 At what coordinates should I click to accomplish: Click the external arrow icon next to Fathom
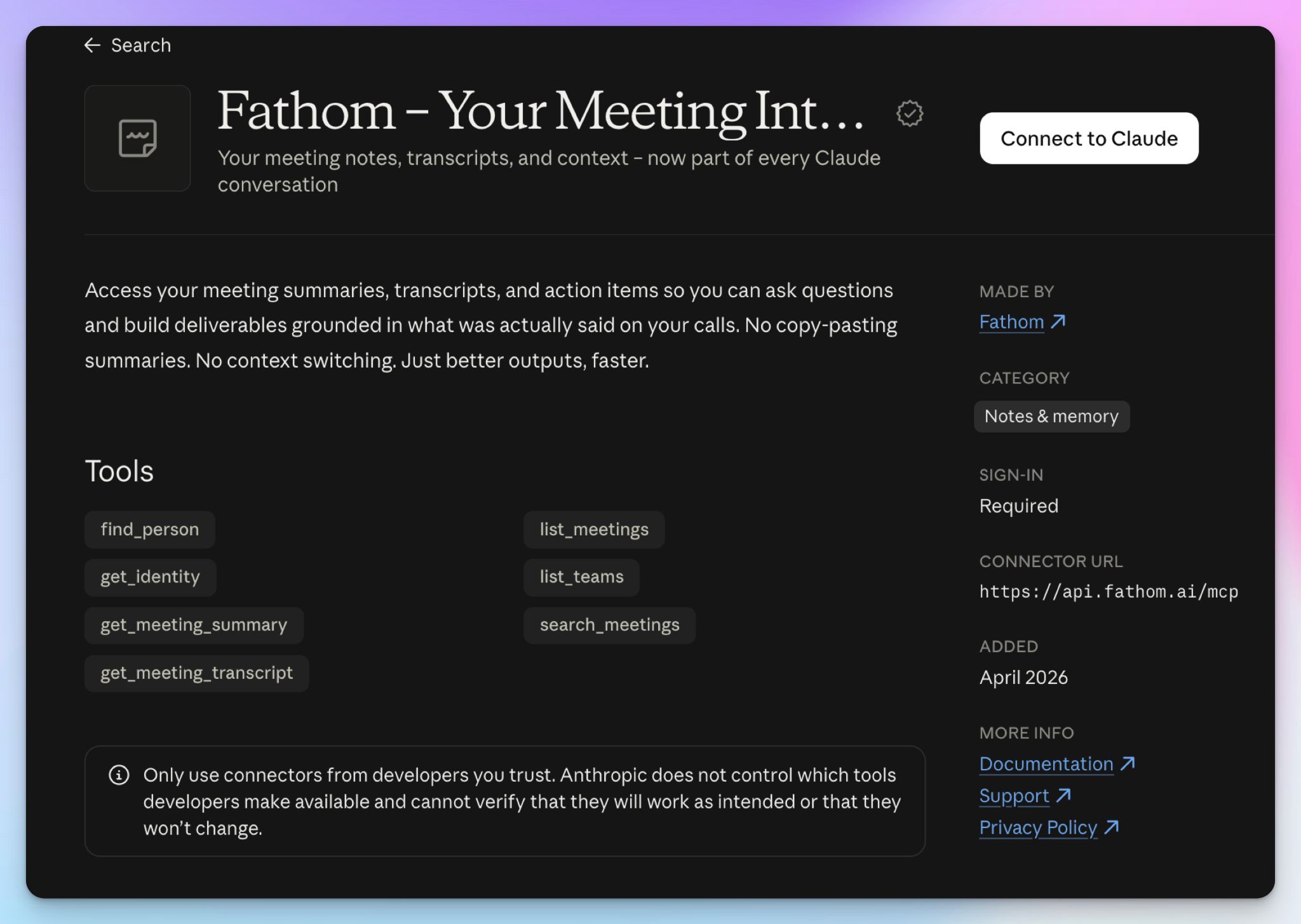[1058, 321]
